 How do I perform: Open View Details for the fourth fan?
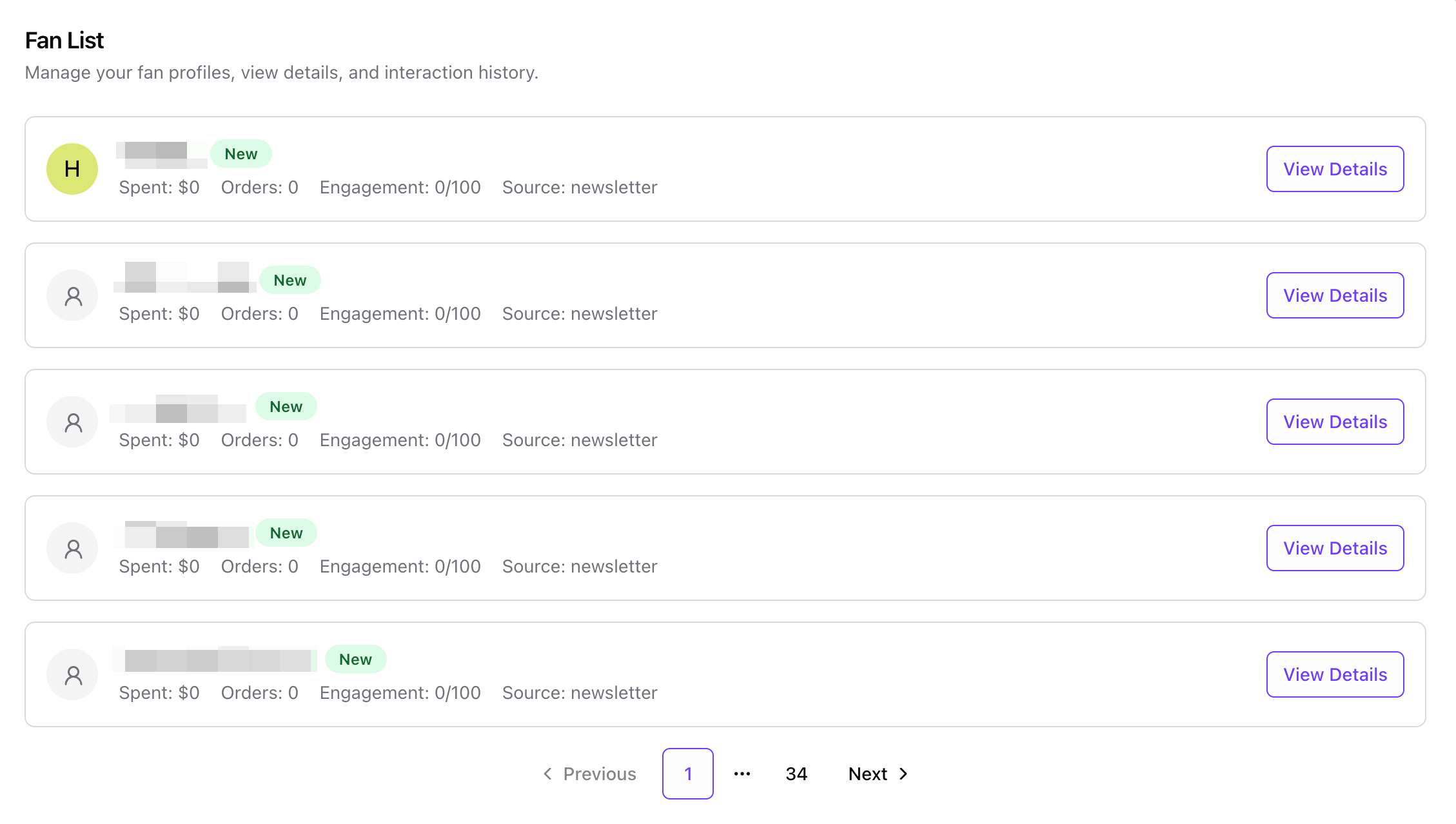pos(1335,548)
